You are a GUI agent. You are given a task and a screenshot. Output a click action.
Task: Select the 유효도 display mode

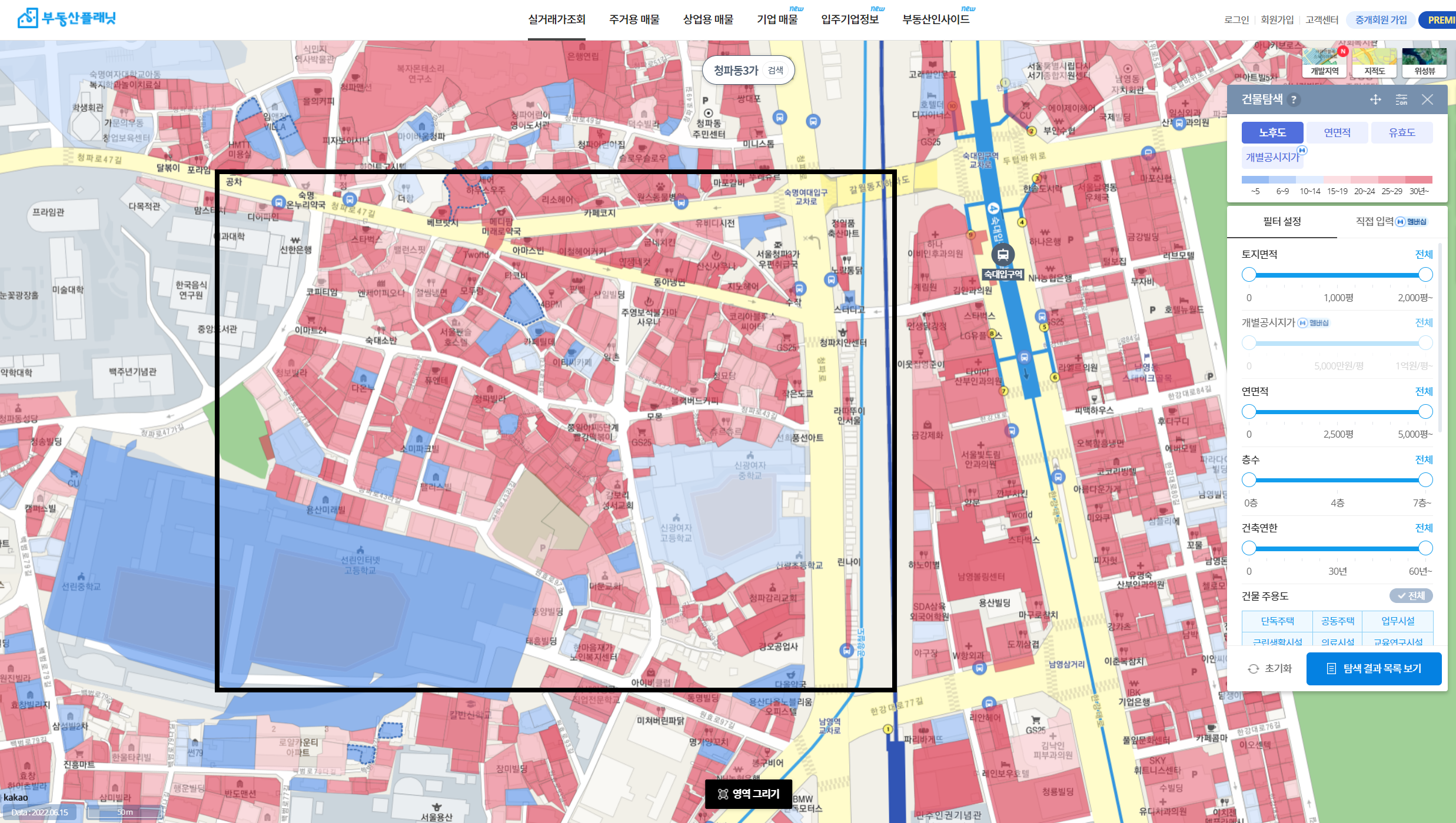click(x=1402, y=133)
